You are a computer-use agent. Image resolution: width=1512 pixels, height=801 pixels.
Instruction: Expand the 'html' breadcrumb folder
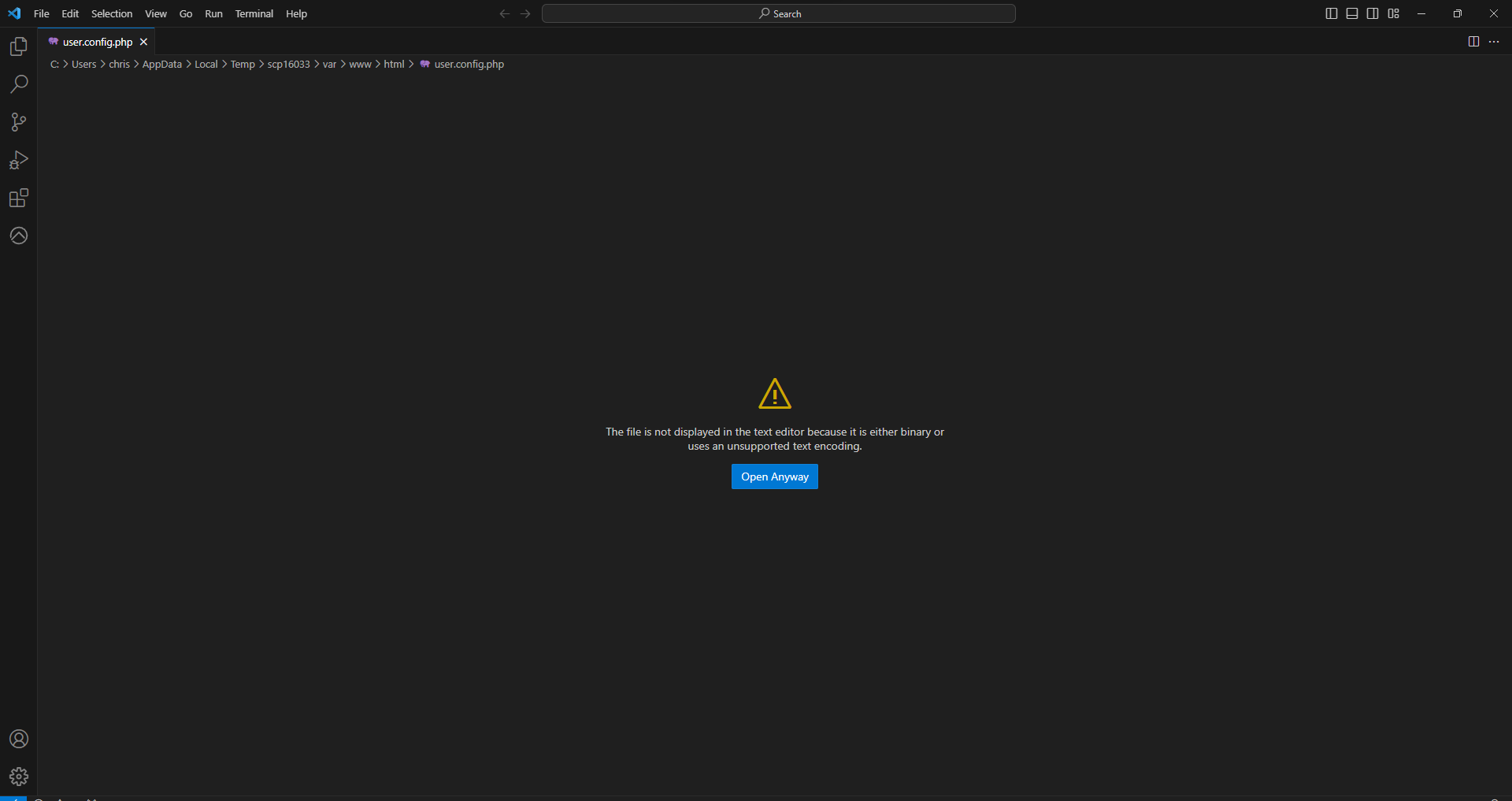(x=394, y=65)
